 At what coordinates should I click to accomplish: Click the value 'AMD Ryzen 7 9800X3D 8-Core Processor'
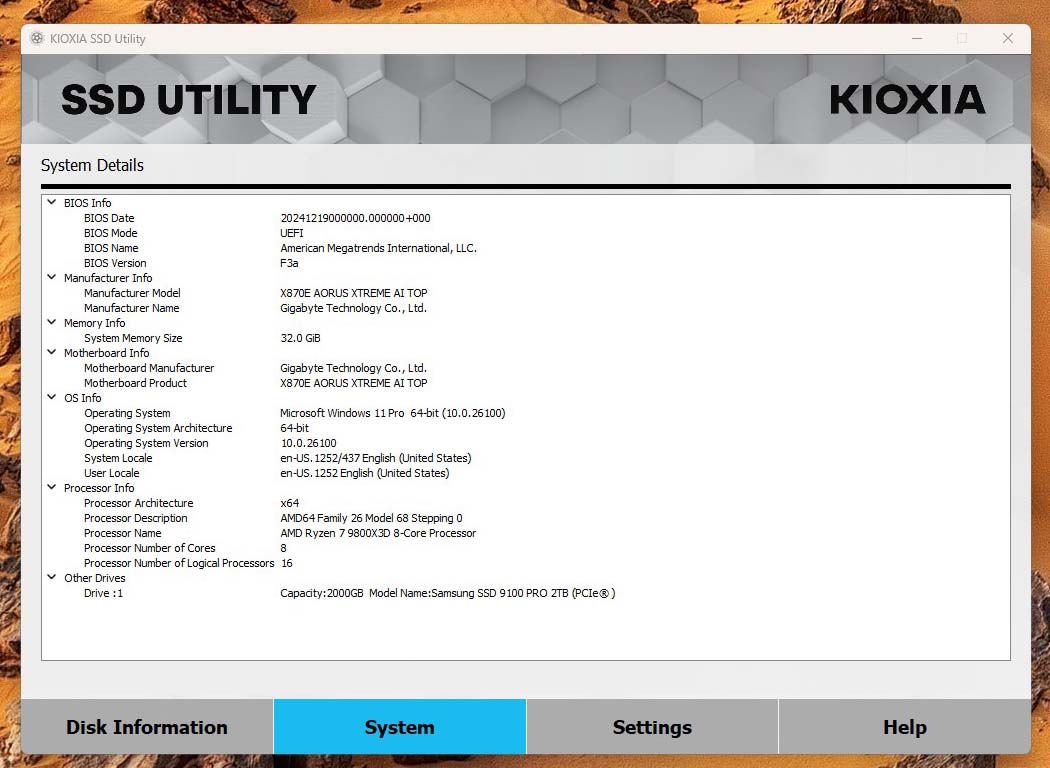click(378, 533)
